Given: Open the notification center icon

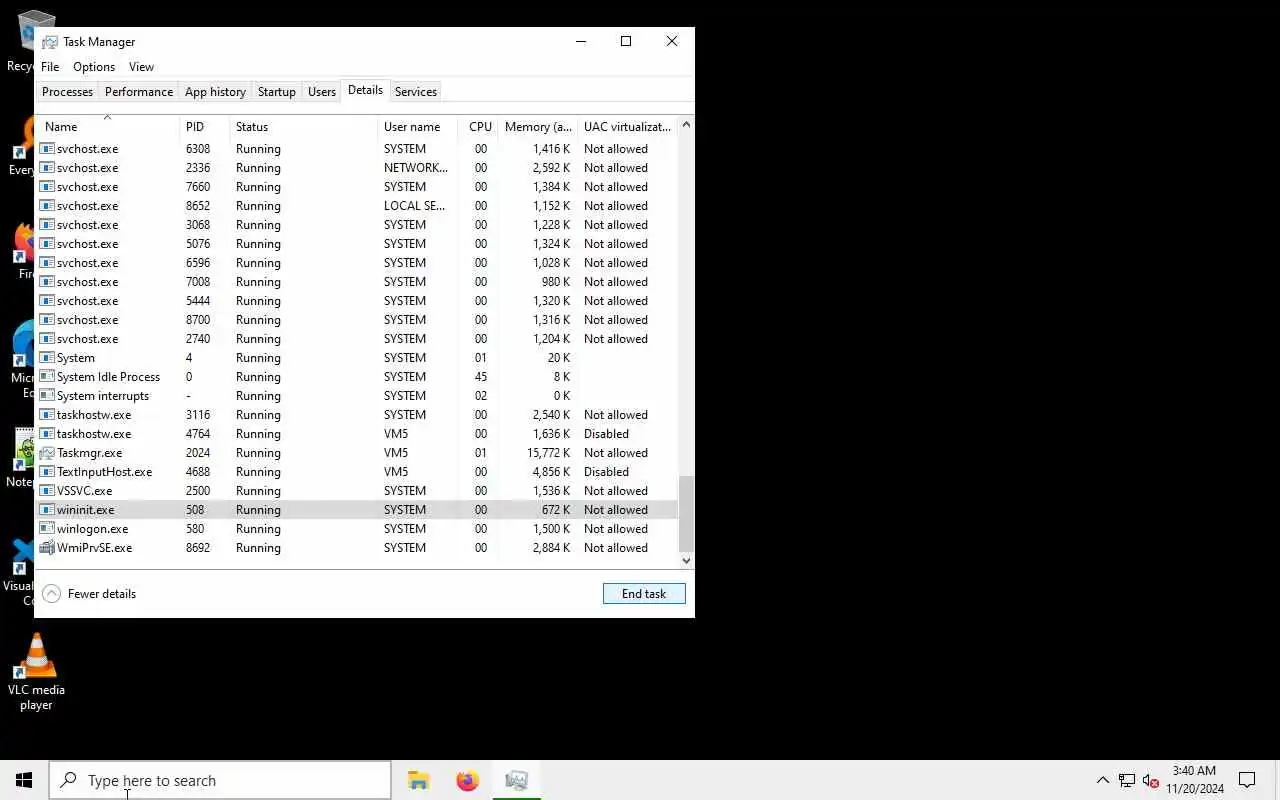Looking at the screenshot, I should point(1247,780).
